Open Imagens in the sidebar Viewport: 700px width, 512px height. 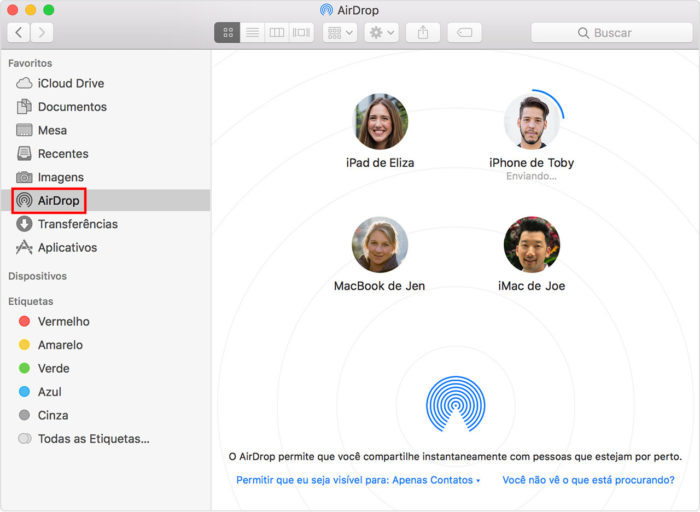(106, 177)
